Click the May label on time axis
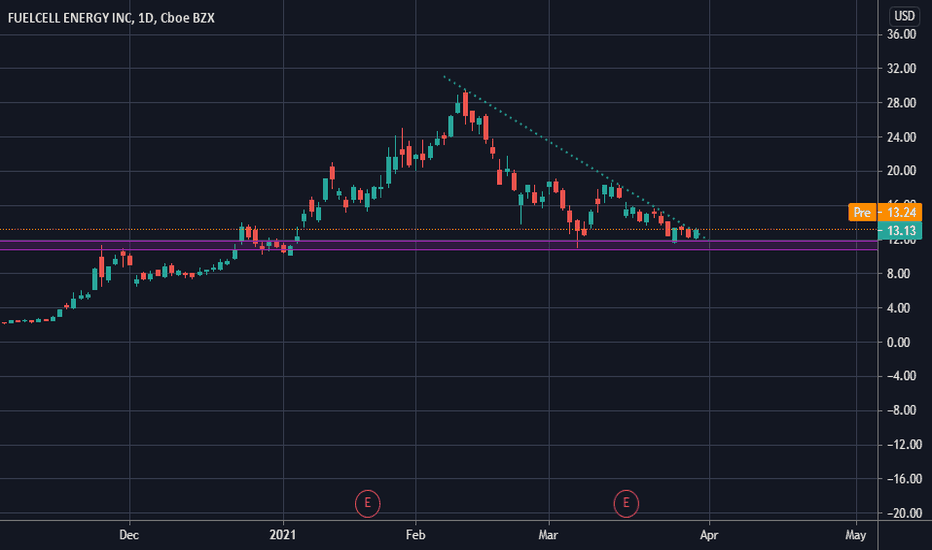Screen dimensions: 932x550 (856, 535)
